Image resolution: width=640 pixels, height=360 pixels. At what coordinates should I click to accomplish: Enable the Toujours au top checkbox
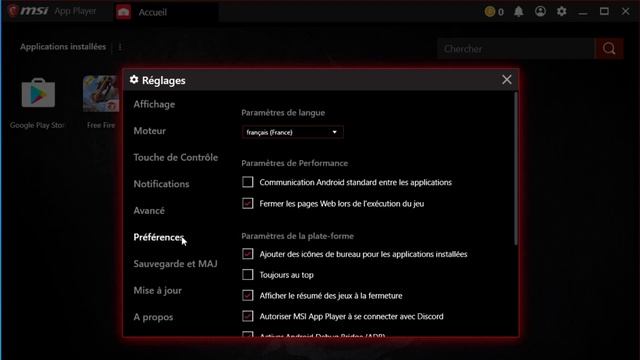pyautogui.click(x=247, y=275)
